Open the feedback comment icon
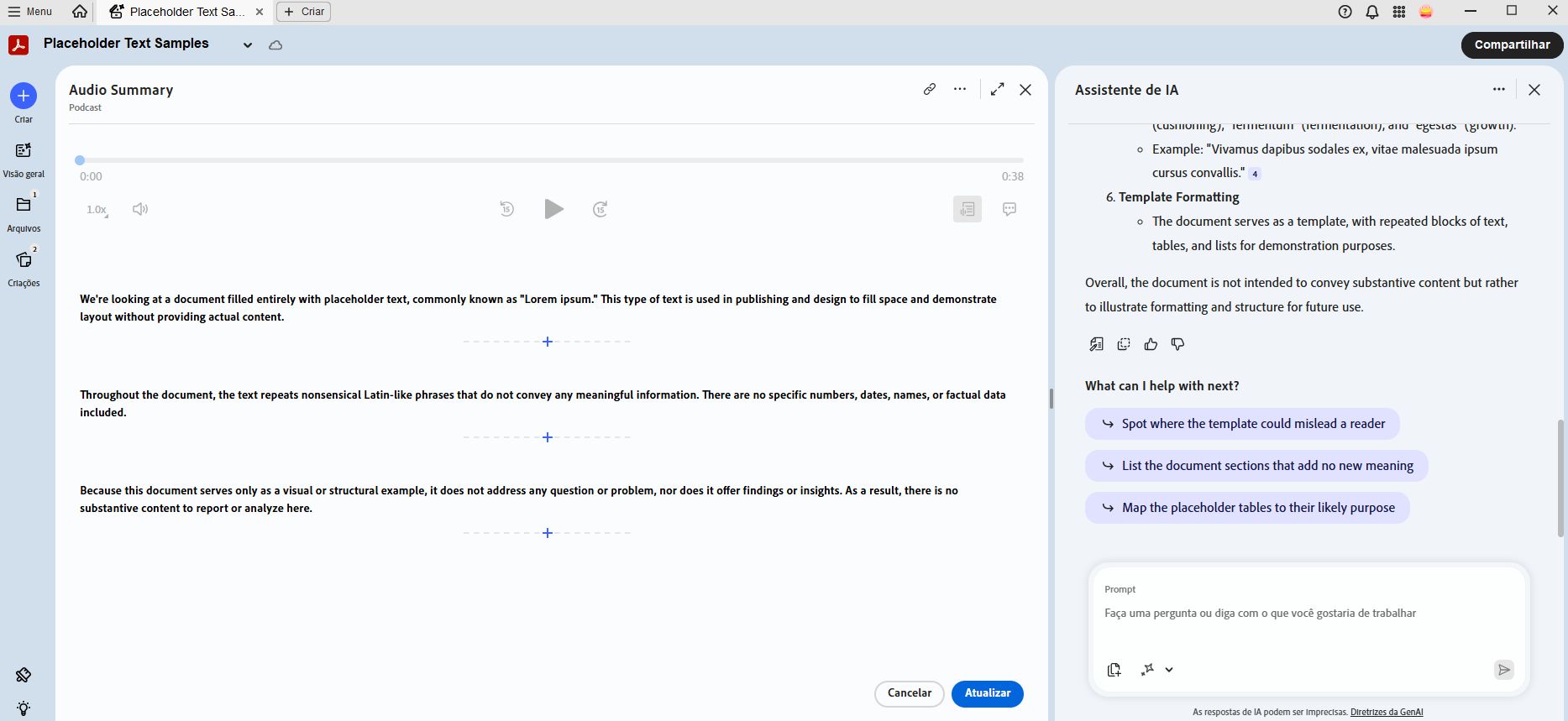 point(1009,209)
